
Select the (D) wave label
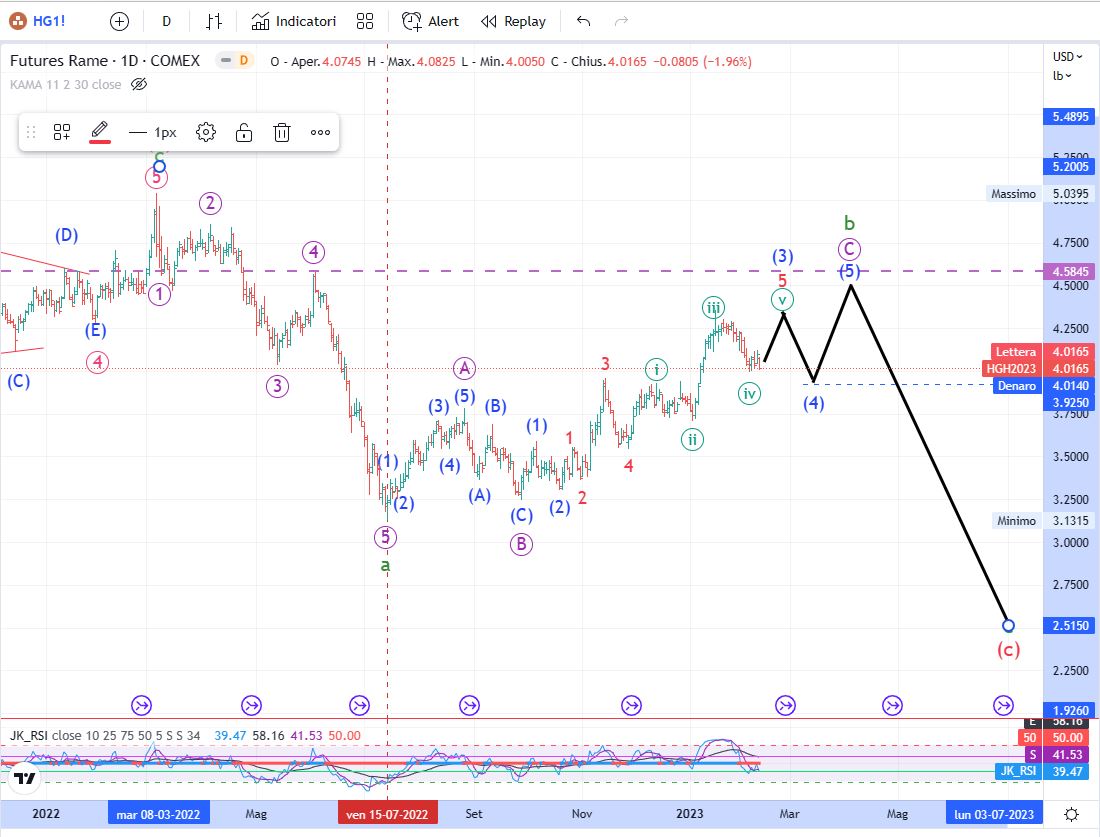pos(67,235)
